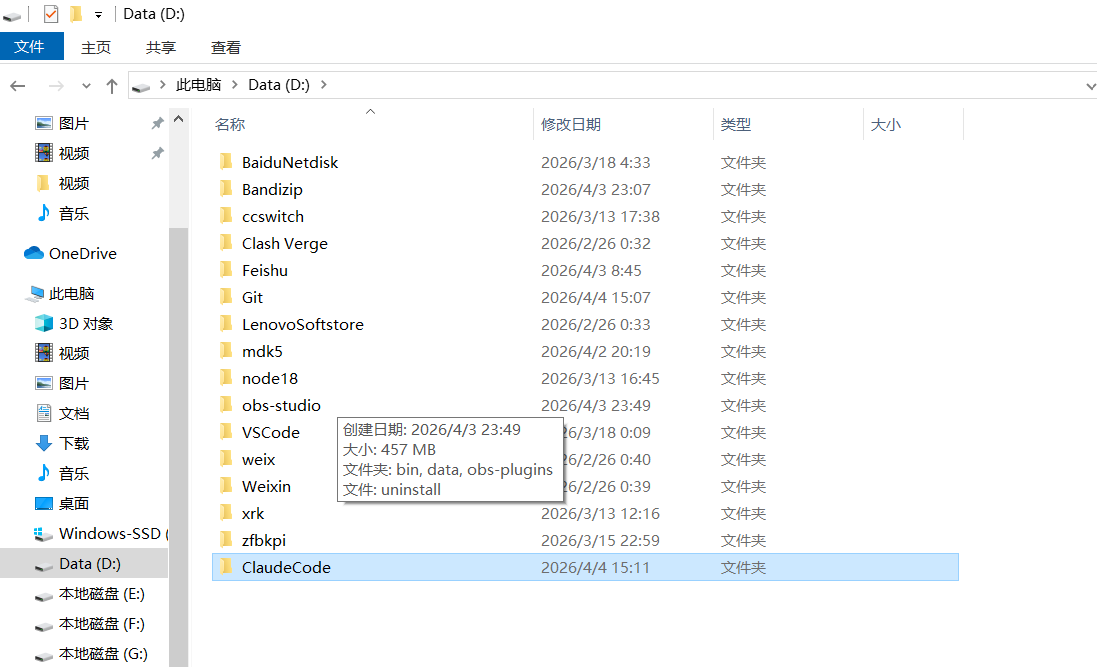Open the 文件 menu tab
Image resolution: width=1097 pixels, height=667 pixels.
pyautogui.click(x=30, y=47)
